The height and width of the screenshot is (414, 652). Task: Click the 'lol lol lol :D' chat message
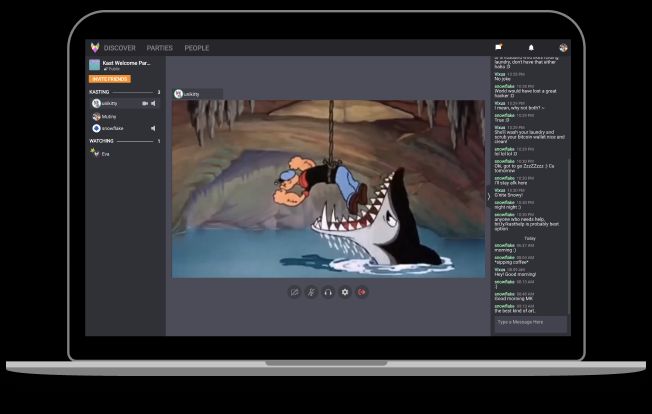tap(506, 154)
